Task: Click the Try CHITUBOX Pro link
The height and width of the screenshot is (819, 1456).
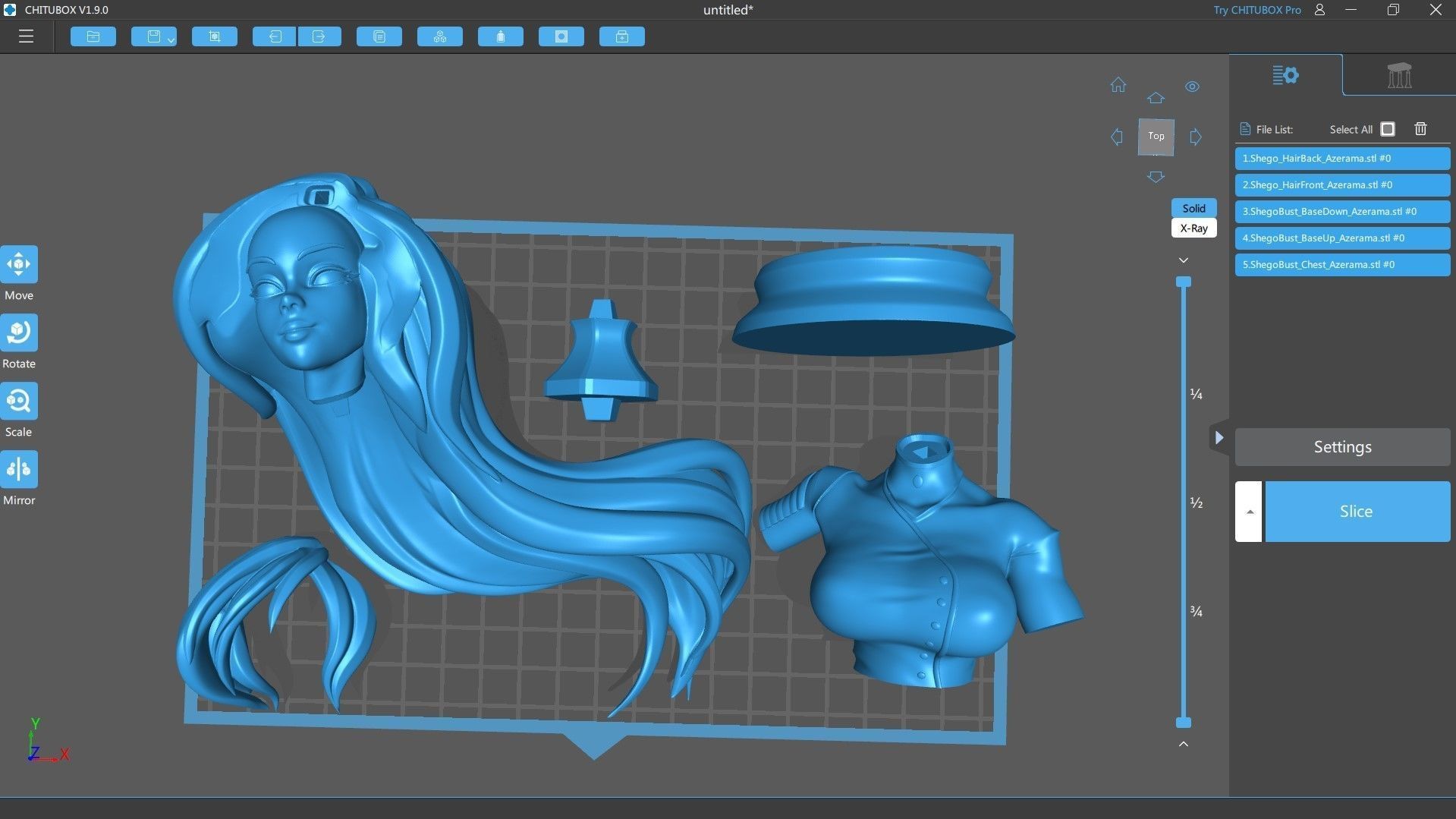Action: coord(1256,10)
